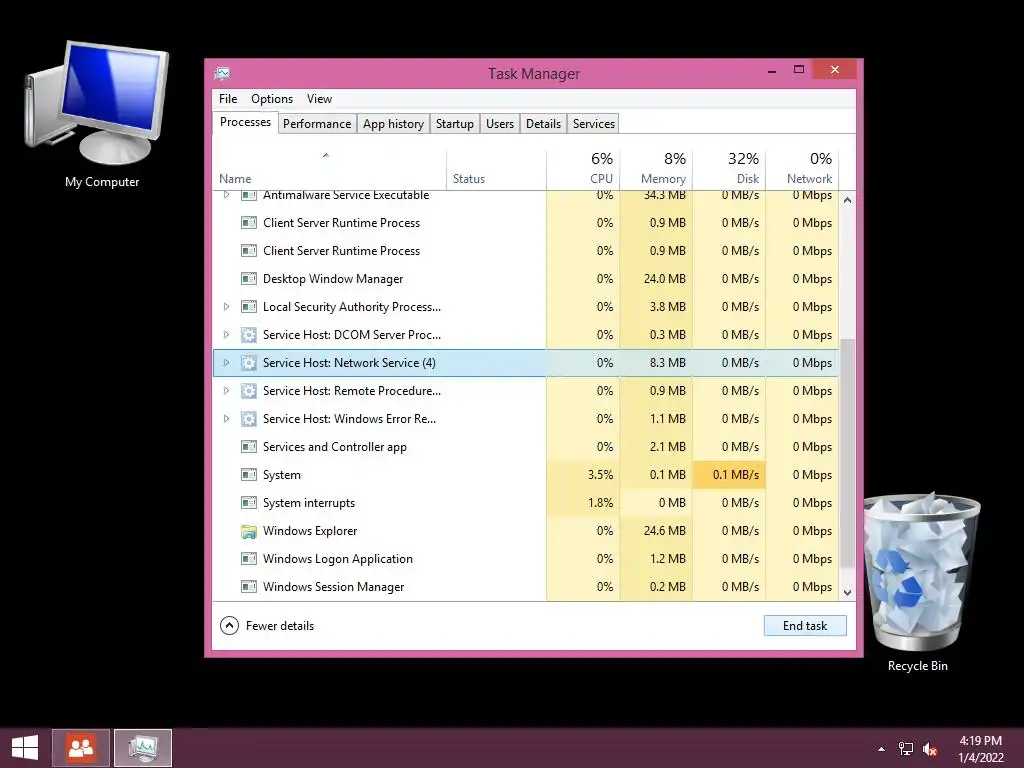Click the Antimalware Service Executable process icon
The width and height of the screenshot is (1024, 768).
point(249,195)
